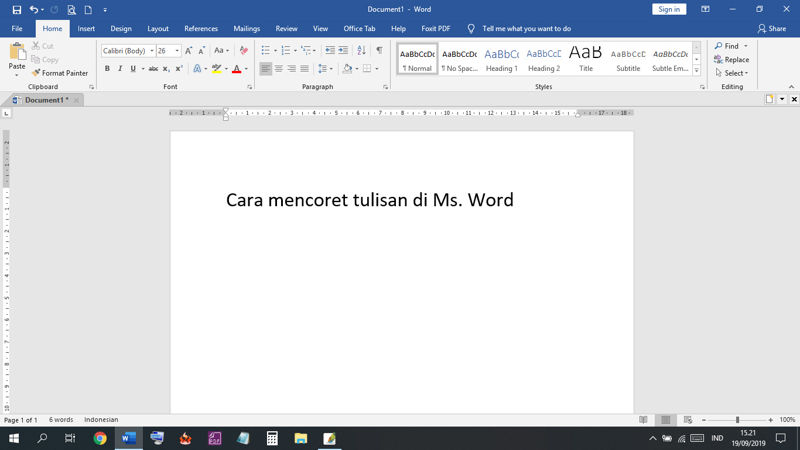Open Borders dropdown arrow
The width and height of the screenshot is (800, 450).
click(x=377, y=69)
